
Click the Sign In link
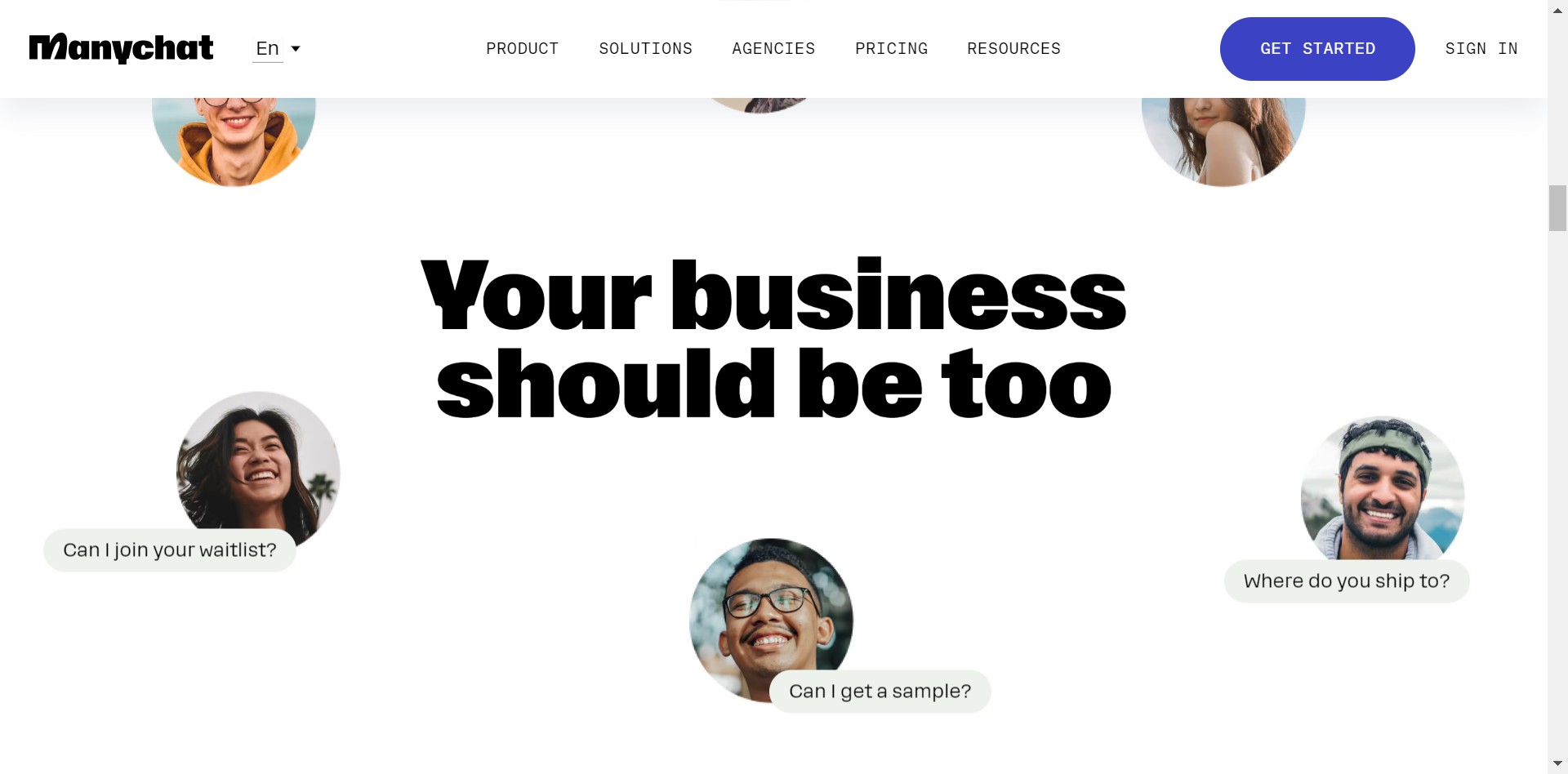tap(1481, 49)
